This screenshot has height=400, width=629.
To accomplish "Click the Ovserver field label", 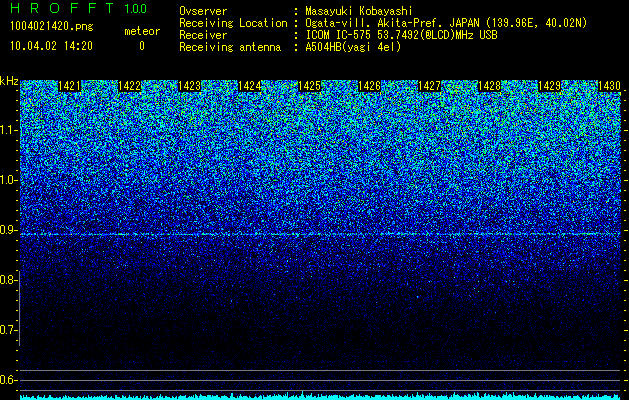I will tap(203, 11).
